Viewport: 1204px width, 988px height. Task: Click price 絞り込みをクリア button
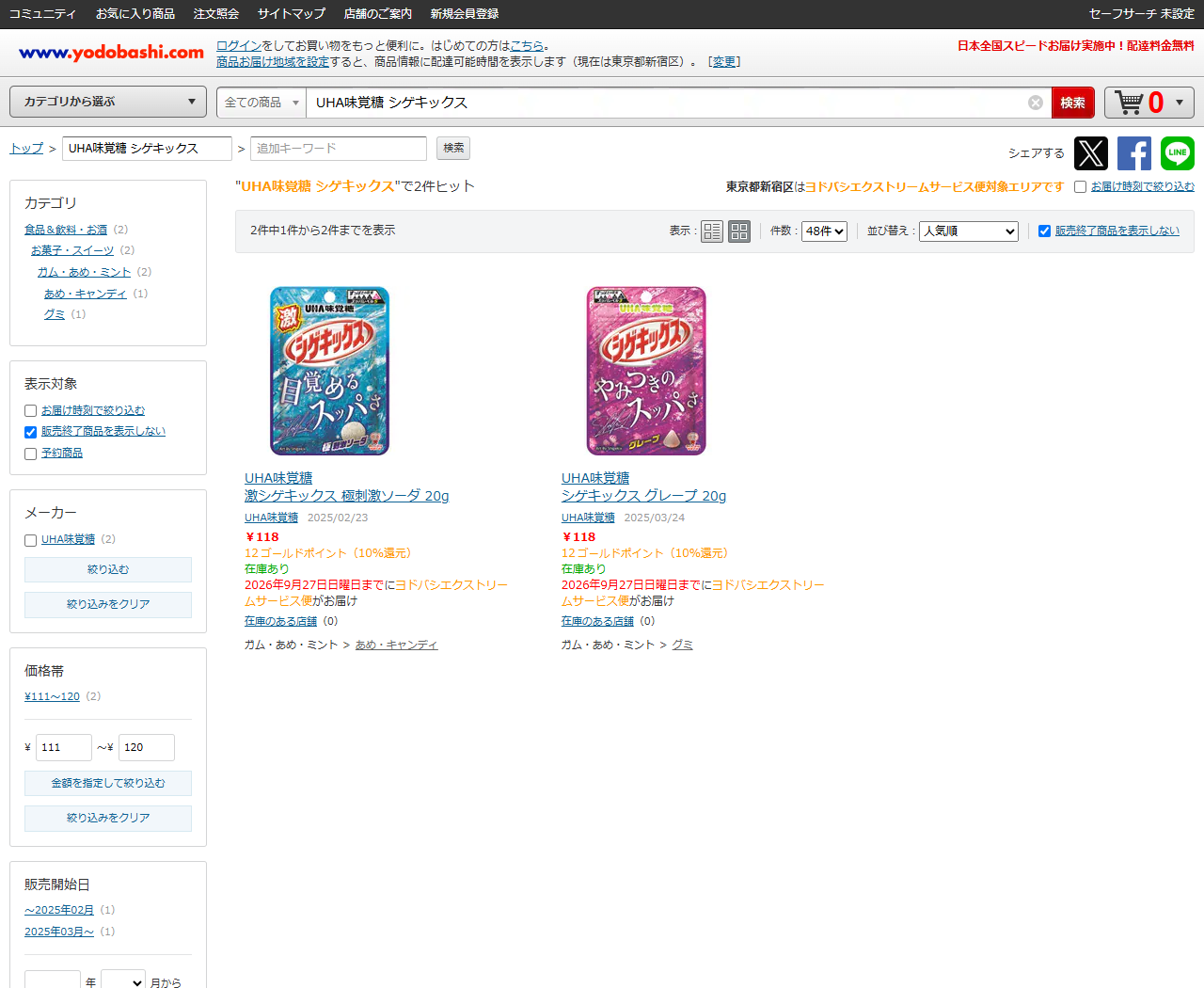[108, 818]
